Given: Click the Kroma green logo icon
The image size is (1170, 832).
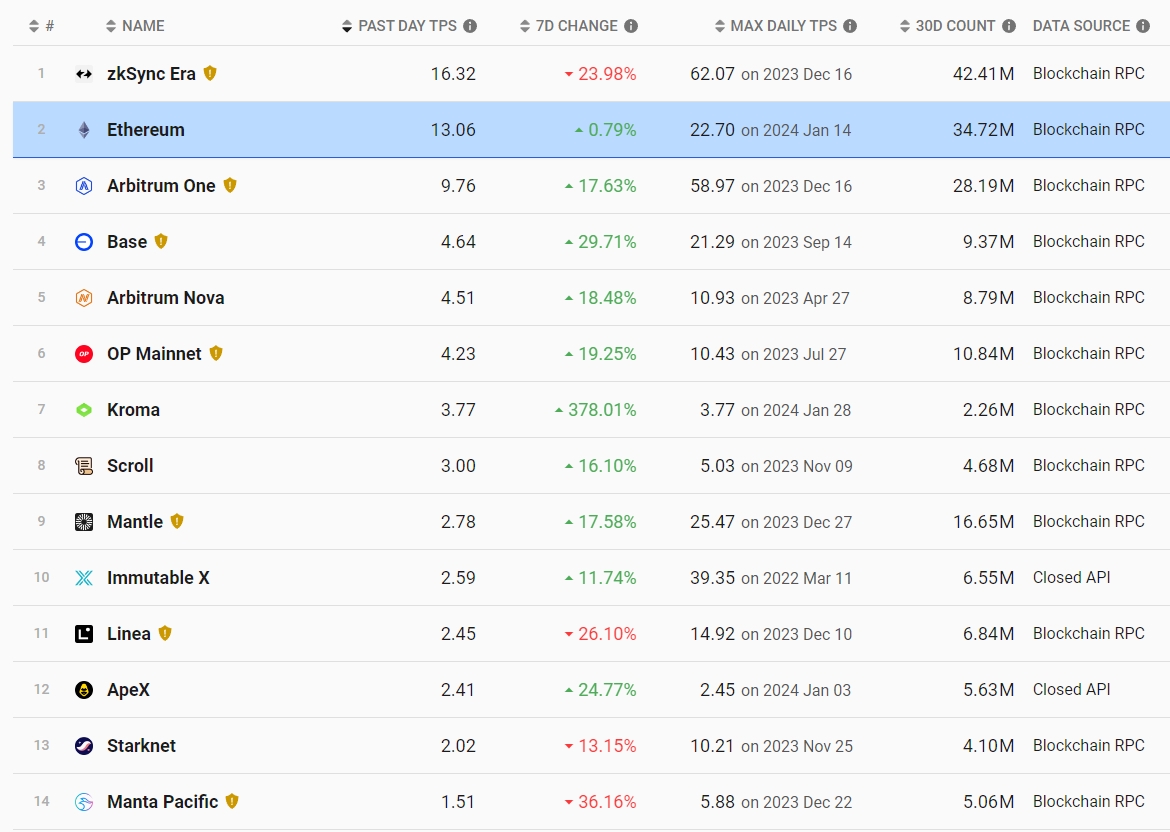Looking at the screenshot, I should point(84,410).
